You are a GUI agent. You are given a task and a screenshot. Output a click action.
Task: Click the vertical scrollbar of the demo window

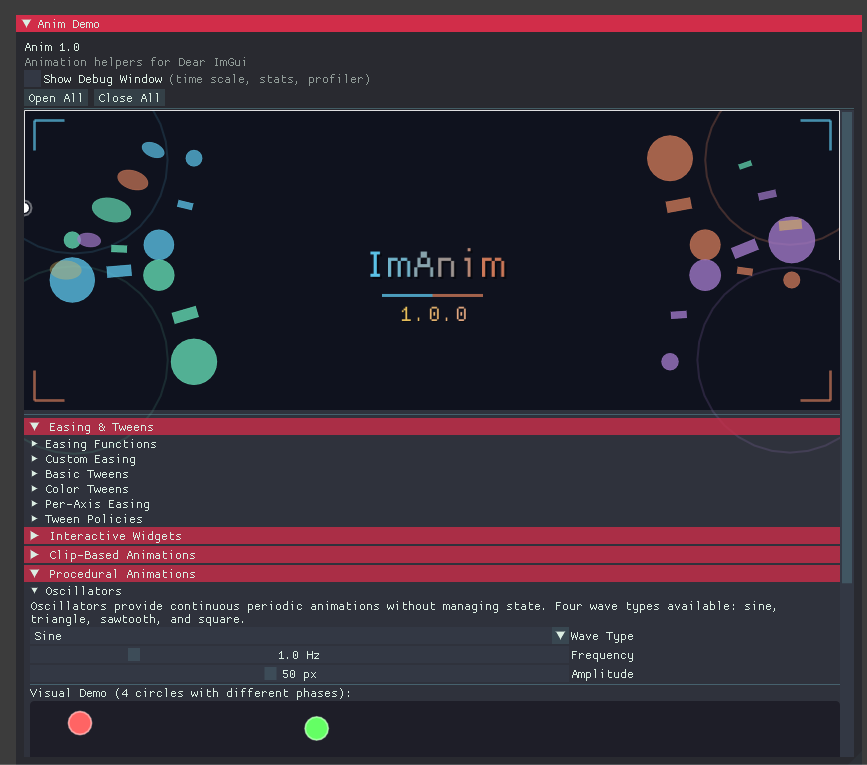(847, 347)
